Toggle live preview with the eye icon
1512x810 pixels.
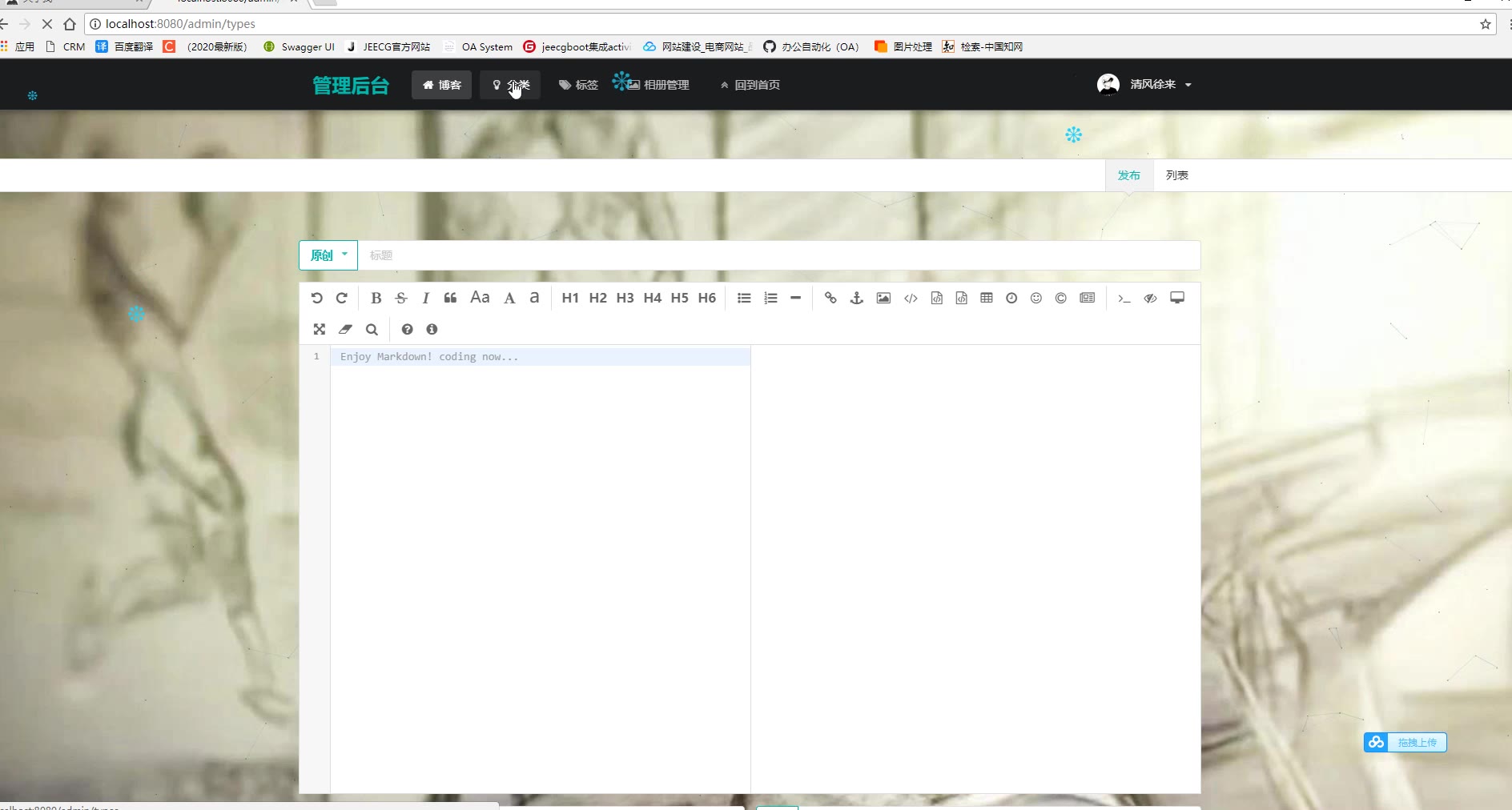[1150, 298]
